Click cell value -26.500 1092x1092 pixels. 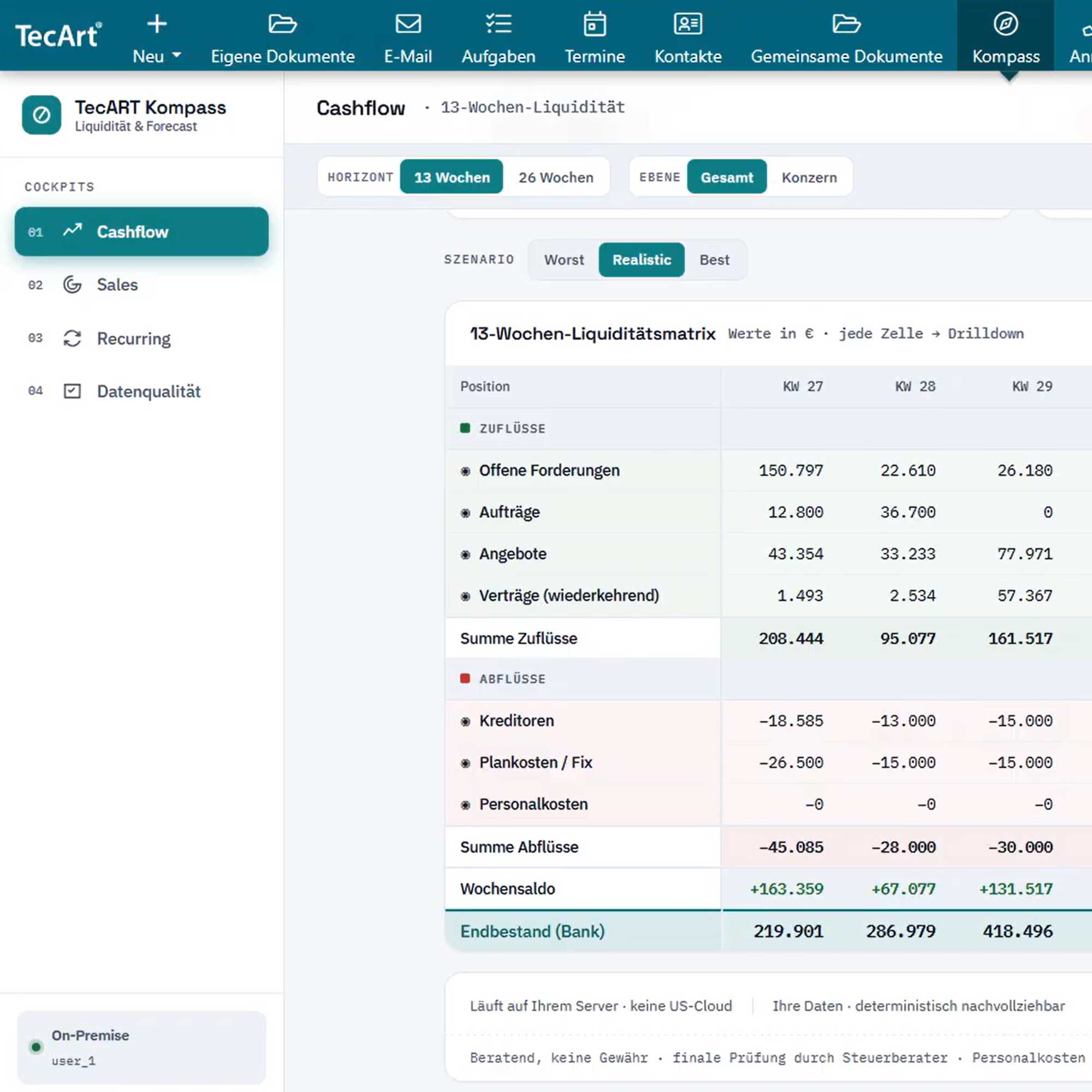click(791, 762)
